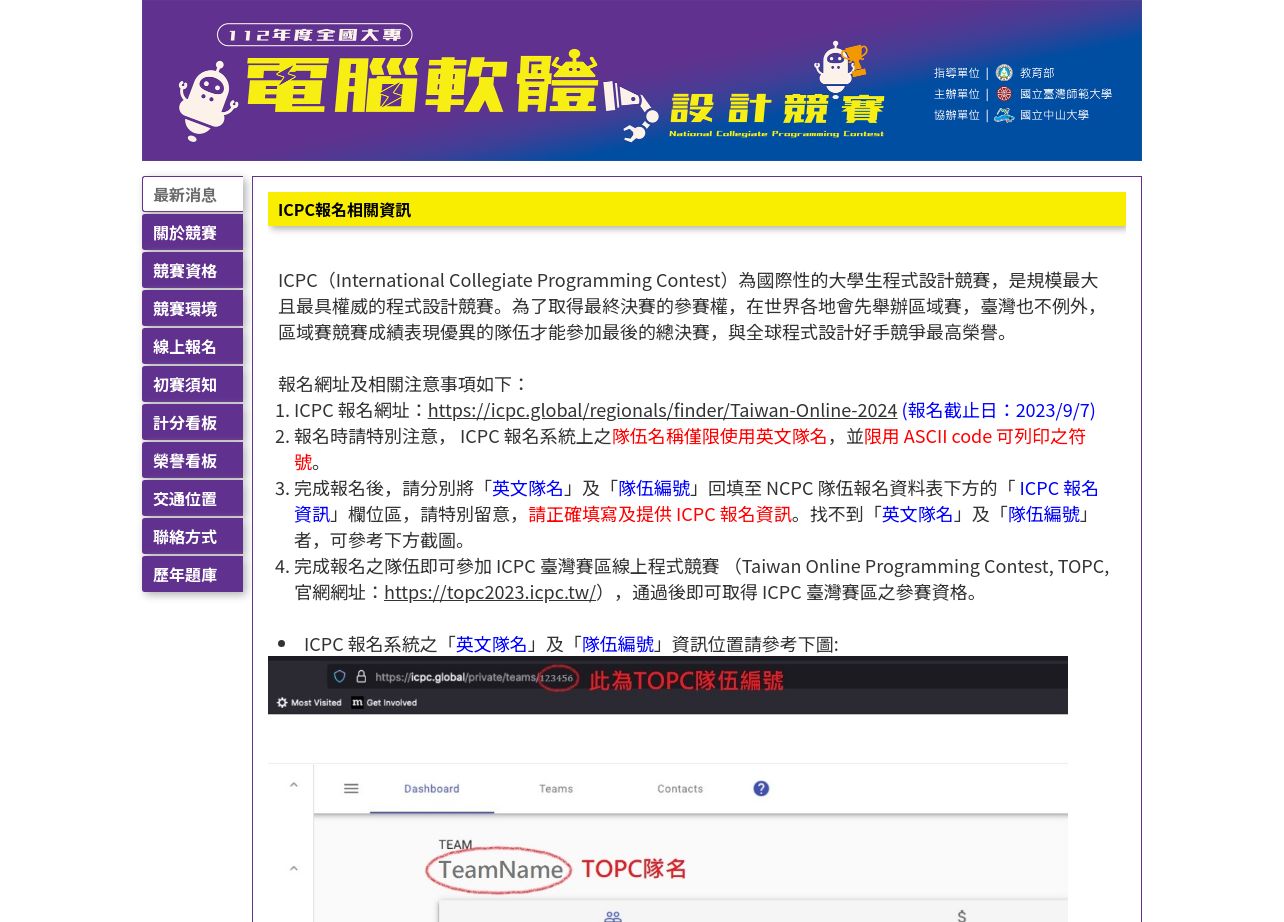This screenshot has width=1284, height=922.
Task: Click the Dashboard tab in the screenshot image
Action: (x=432, y=789)
